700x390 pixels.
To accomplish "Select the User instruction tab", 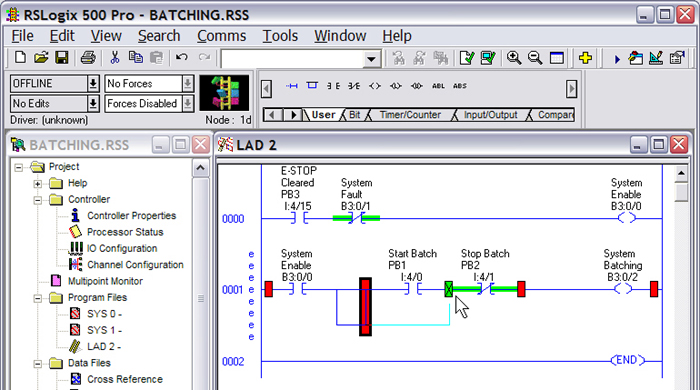I will [323, 115].
